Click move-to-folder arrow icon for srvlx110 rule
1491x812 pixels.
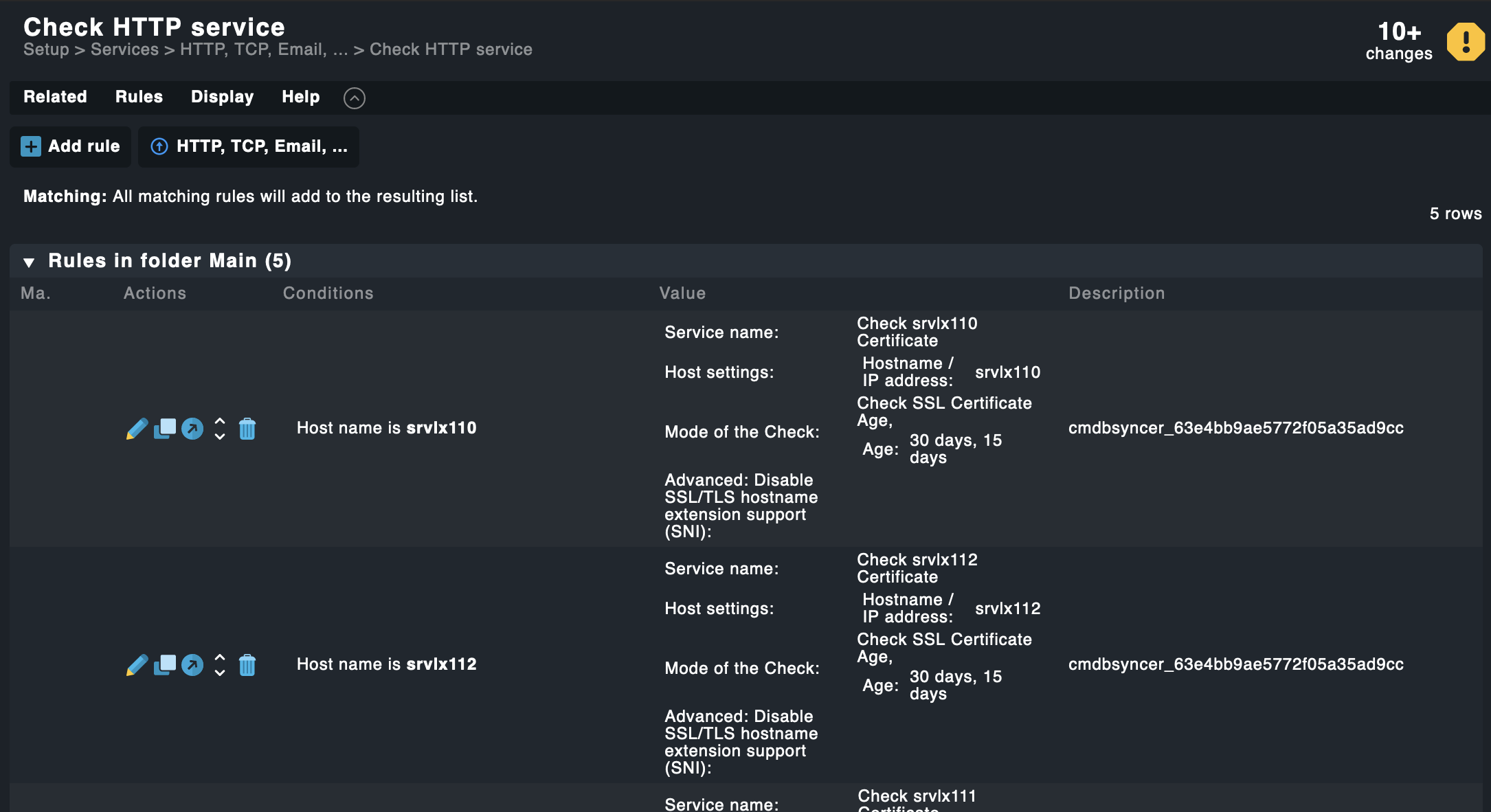click(x=192, y=429)
